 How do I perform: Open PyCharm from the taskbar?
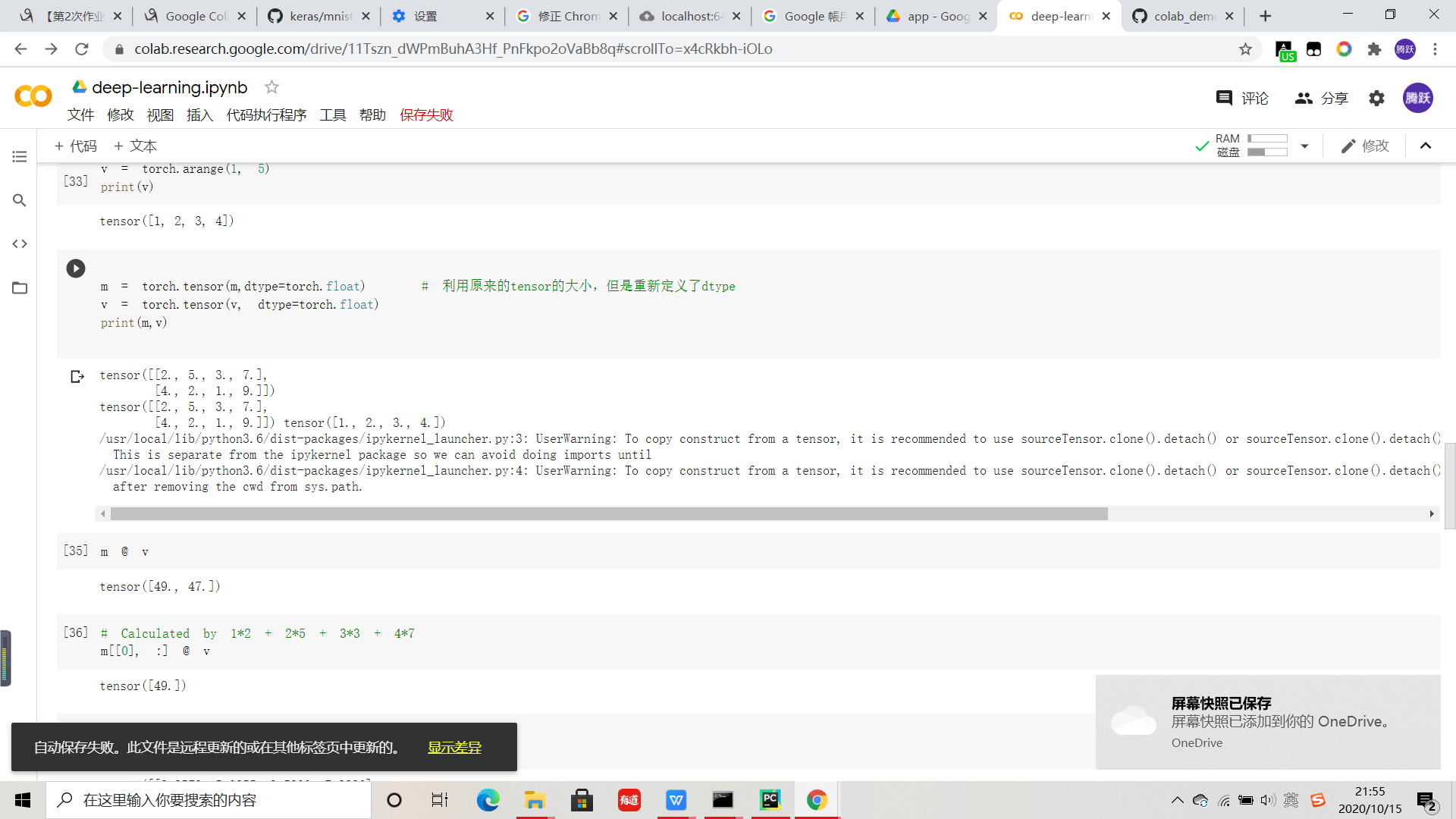pos(770,800)
